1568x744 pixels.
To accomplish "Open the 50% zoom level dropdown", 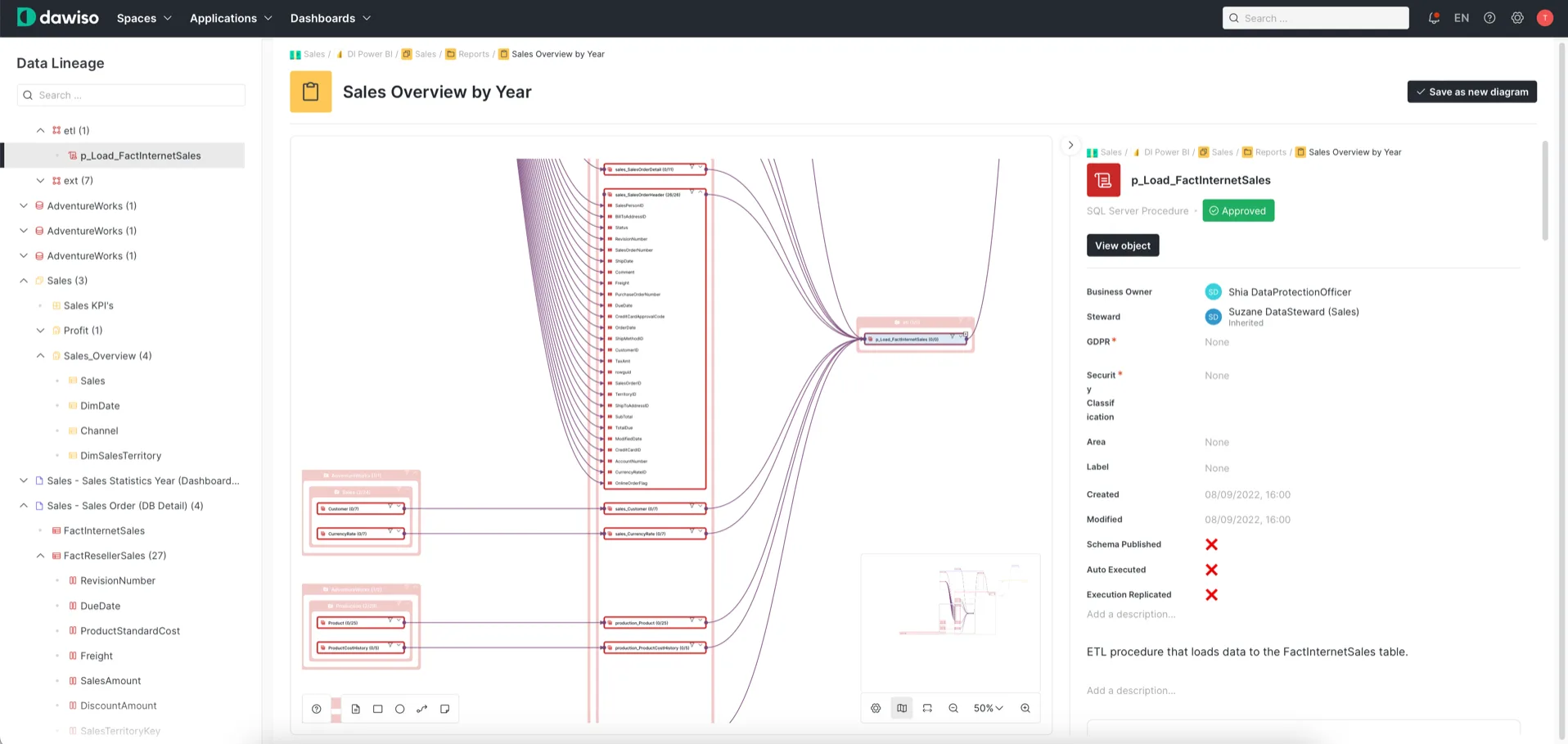I will (988, 708).
